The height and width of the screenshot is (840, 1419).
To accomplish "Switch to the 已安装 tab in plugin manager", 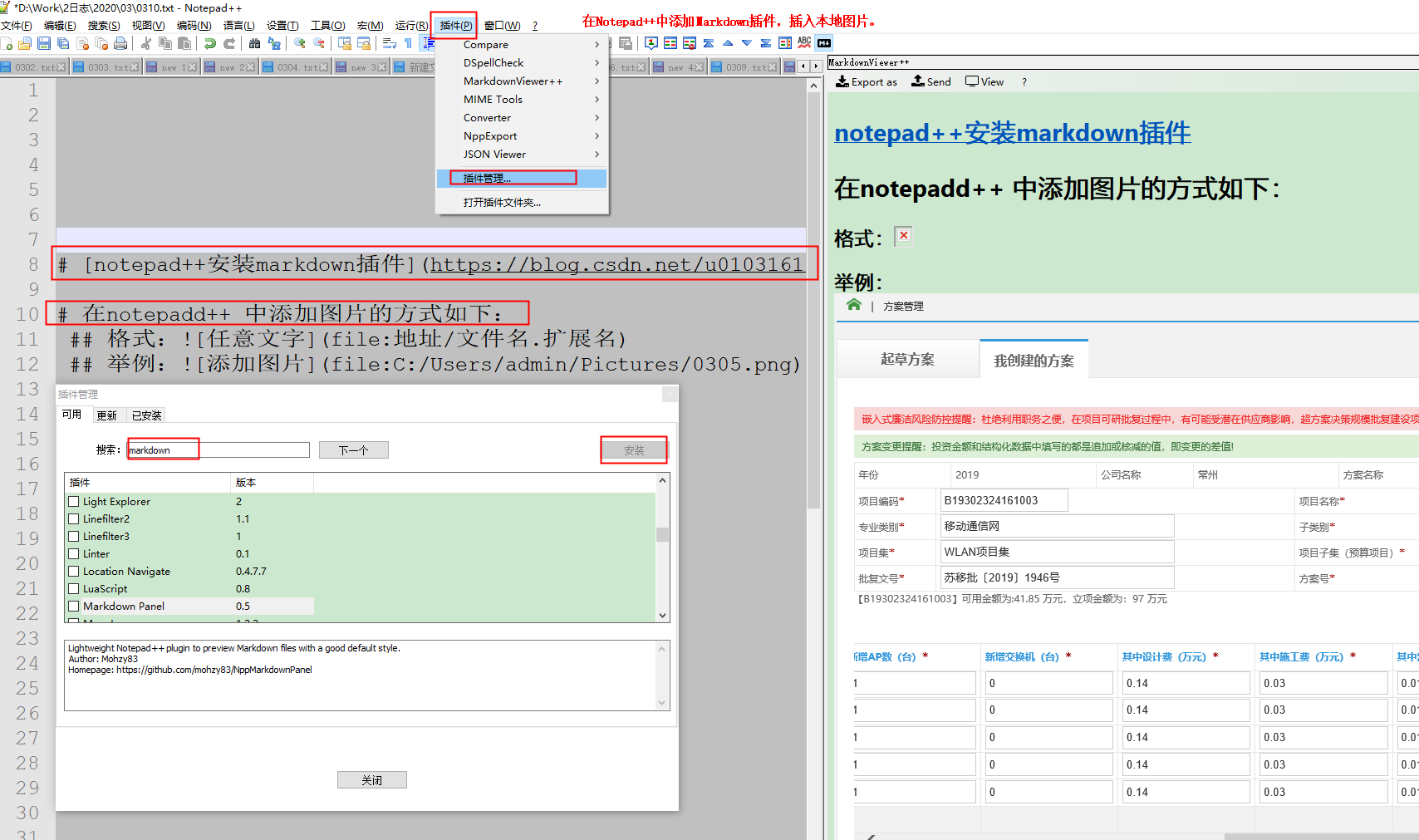I will tap(146, 415).
